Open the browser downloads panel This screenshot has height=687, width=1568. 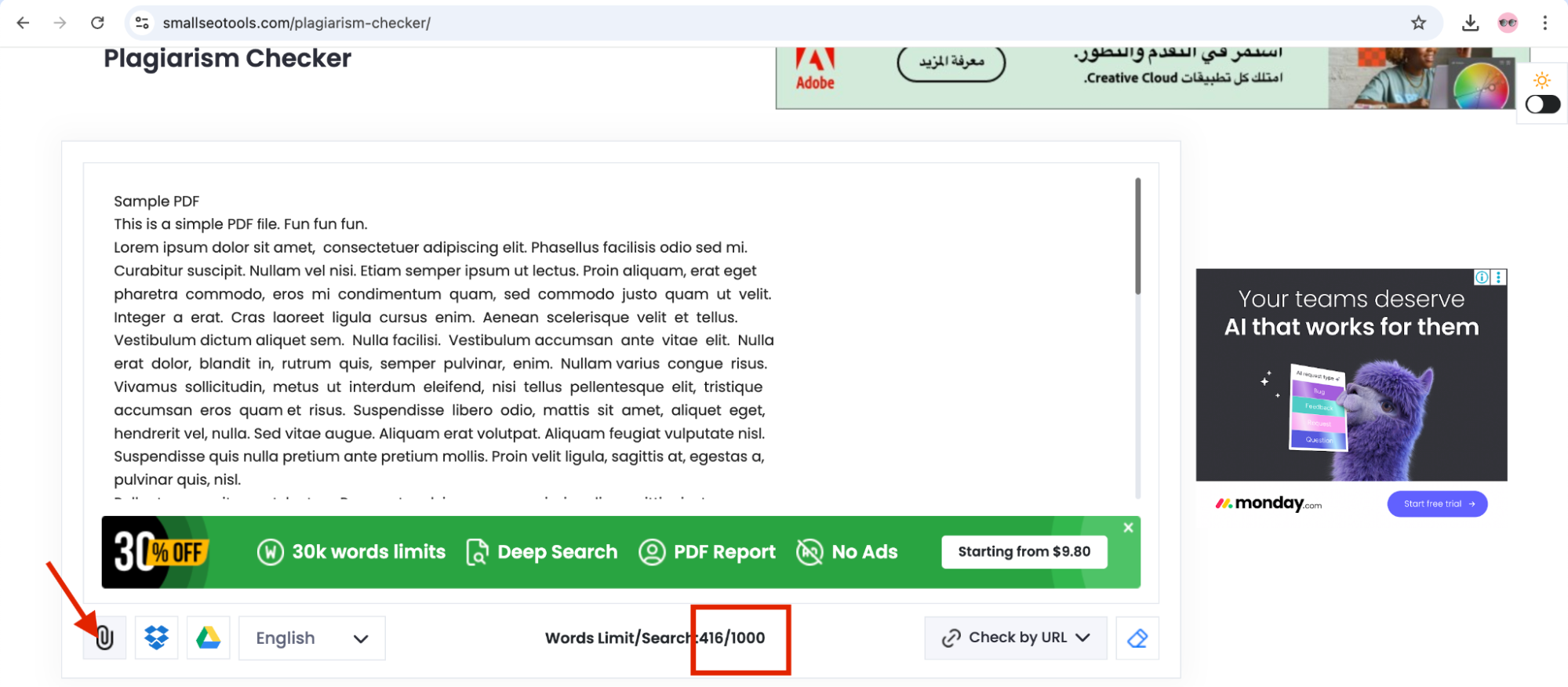[1471, 23]
